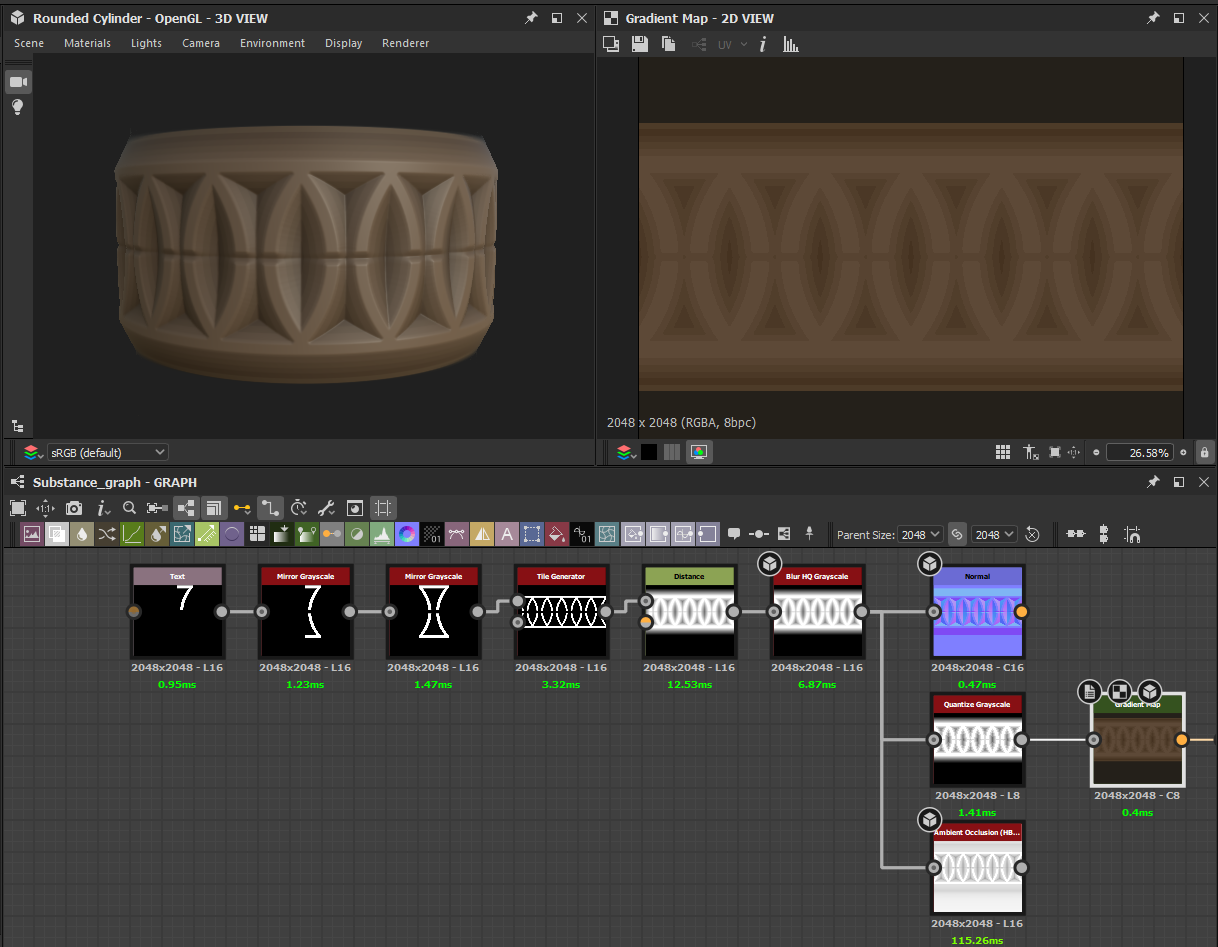Screen dimensions: 1218x947
Task: Expand the Parent Size width dropdown
Action: pos(920,534)
